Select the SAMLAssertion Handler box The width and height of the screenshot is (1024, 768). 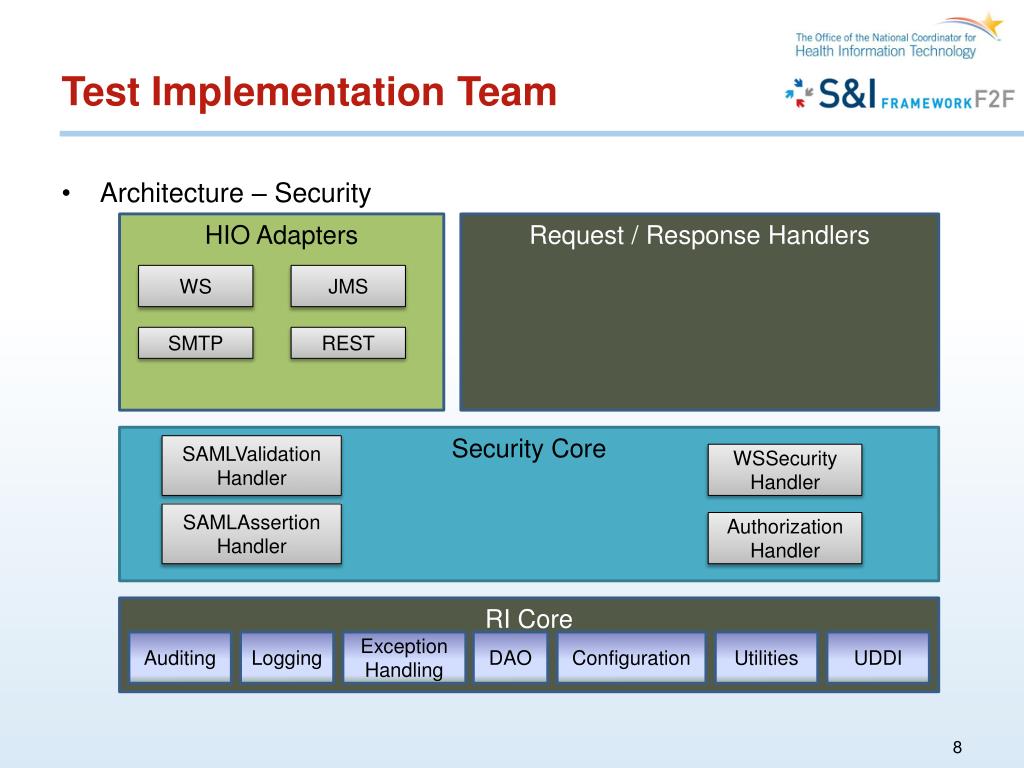click(x=251, y=534)
